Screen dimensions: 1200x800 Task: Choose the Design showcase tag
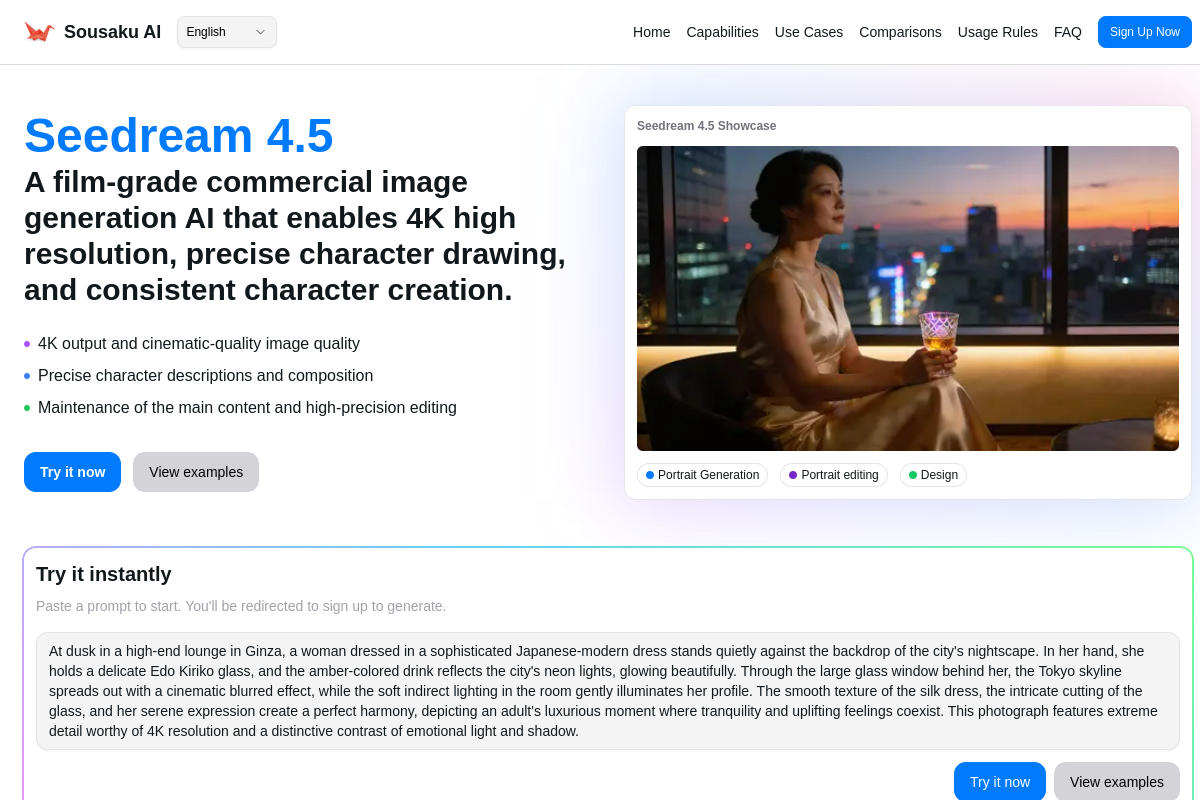pos(933,475)
